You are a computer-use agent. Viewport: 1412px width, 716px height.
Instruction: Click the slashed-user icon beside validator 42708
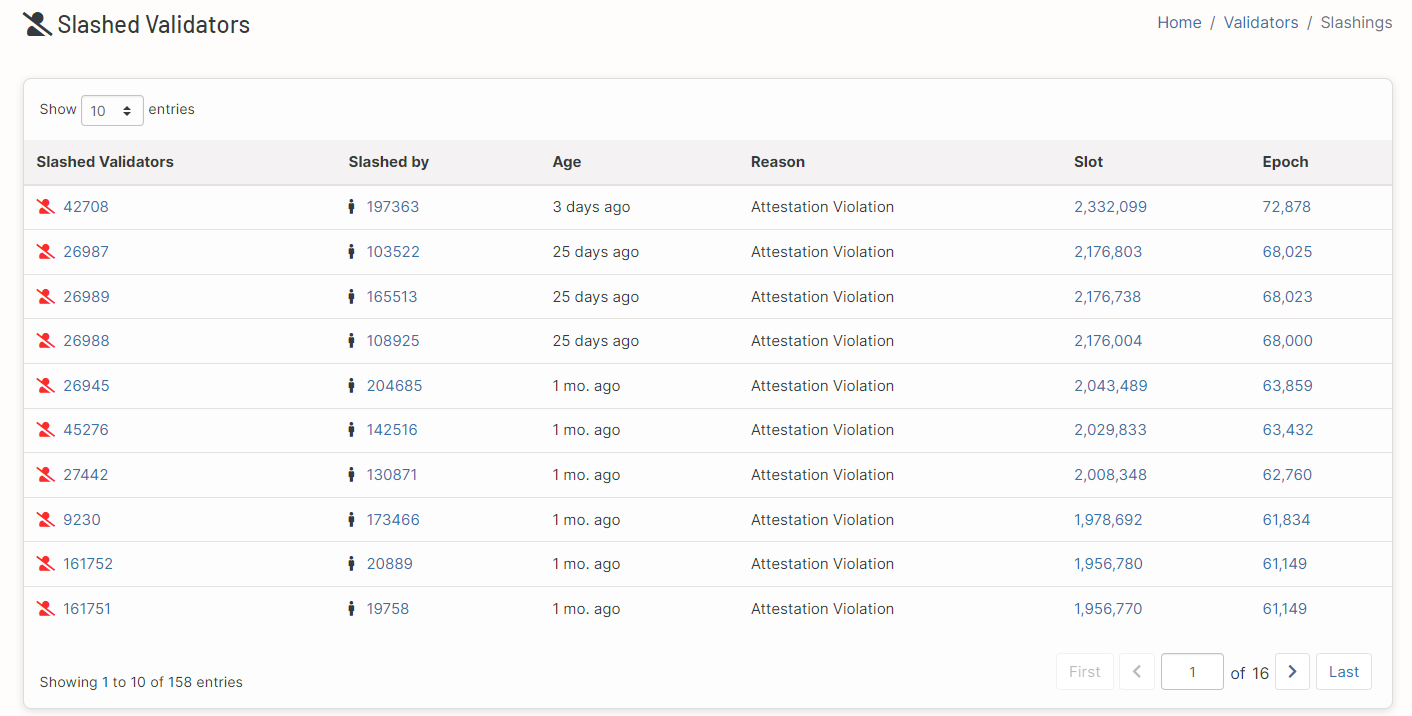click(45, 207)
